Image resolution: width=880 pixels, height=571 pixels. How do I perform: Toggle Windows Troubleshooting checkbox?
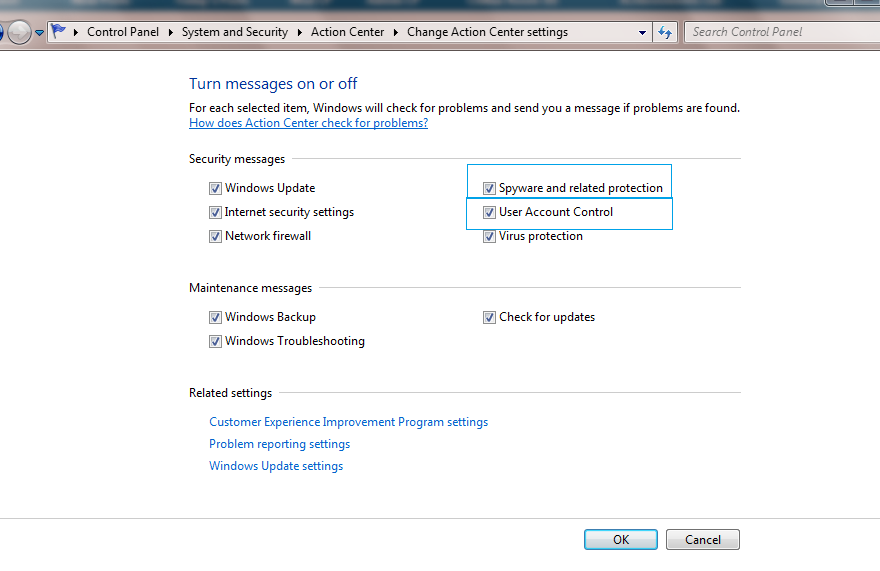(216, 341)
